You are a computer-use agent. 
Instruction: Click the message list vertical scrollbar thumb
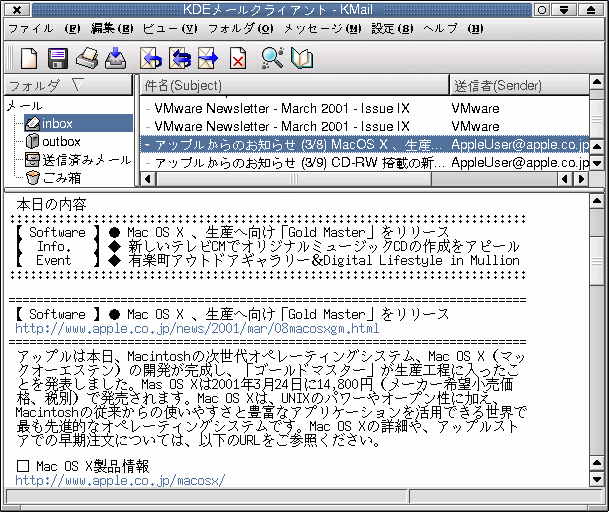coord(597,119)
